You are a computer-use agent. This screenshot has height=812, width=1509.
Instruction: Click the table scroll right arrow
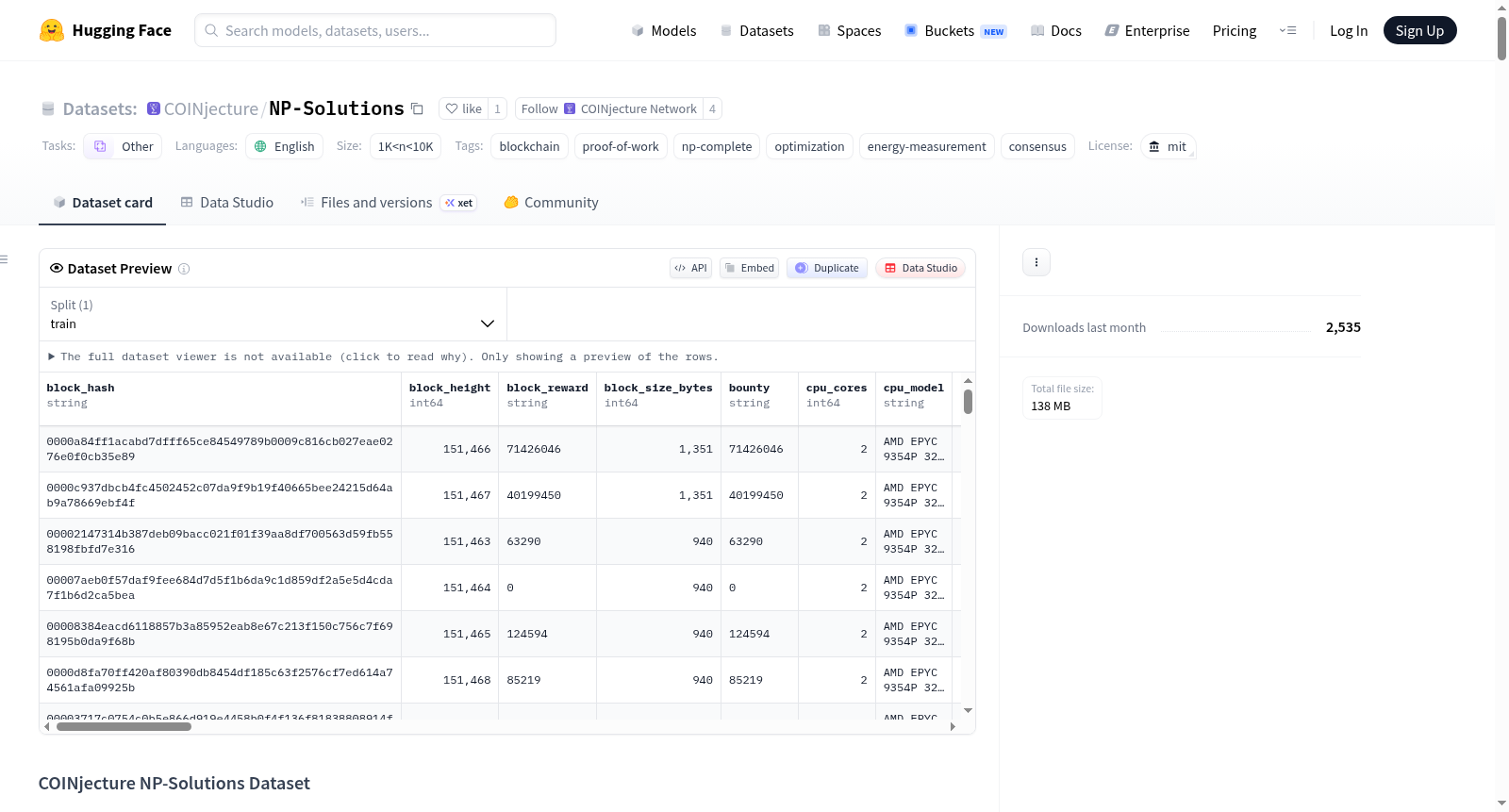tap(953, 727)
